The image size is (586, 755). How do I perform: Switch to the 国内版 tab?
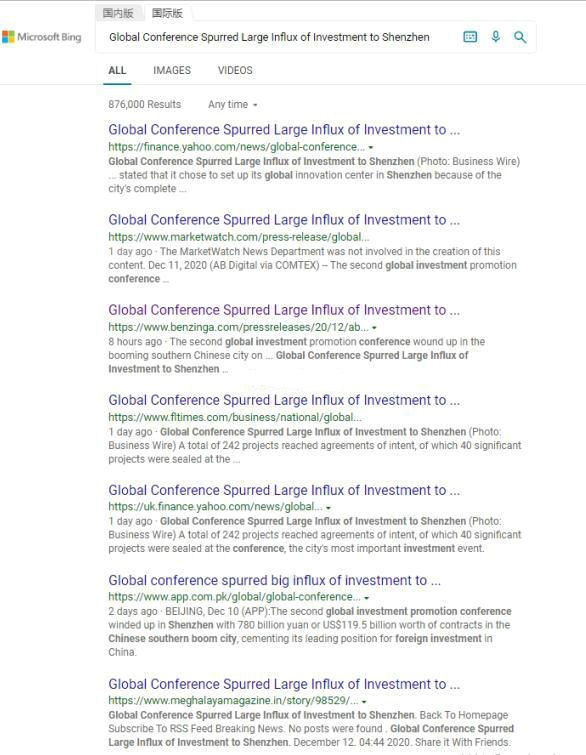118,13
